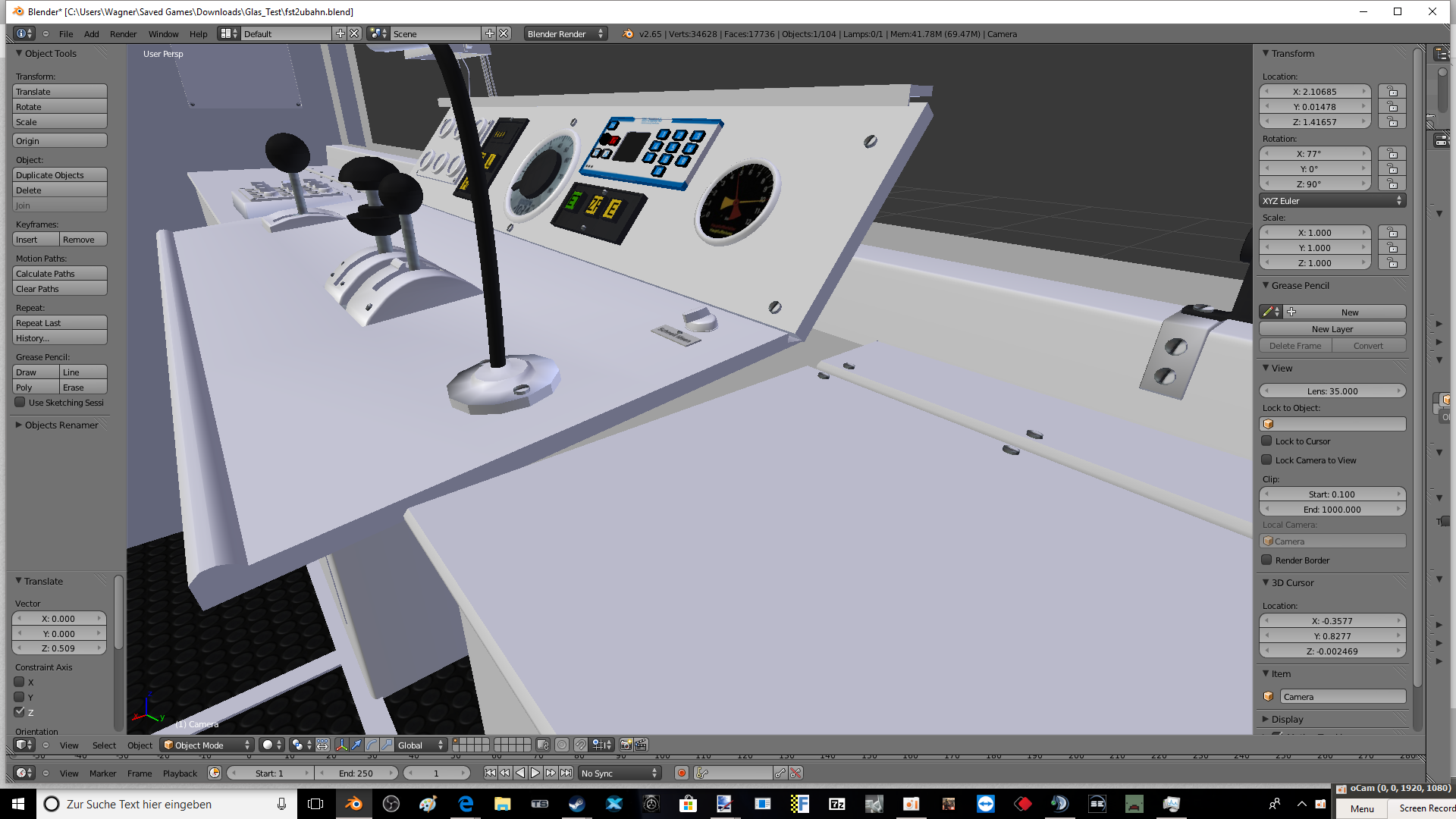The image size is (1456, 819).
Task: Enable Lock Camera to View checkbox
Action: [1266, 460]
